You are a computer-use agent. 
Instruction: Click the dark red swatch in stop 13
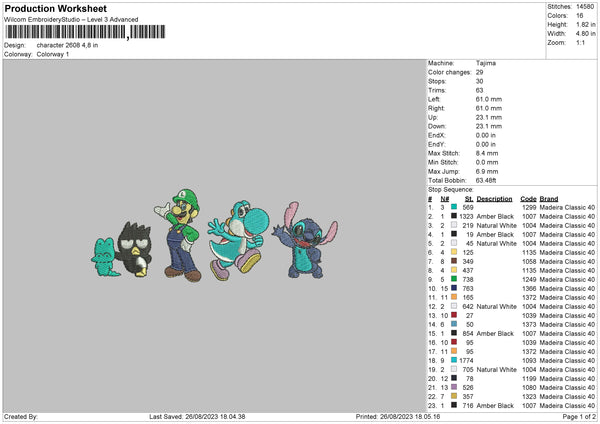click(454, 315)
